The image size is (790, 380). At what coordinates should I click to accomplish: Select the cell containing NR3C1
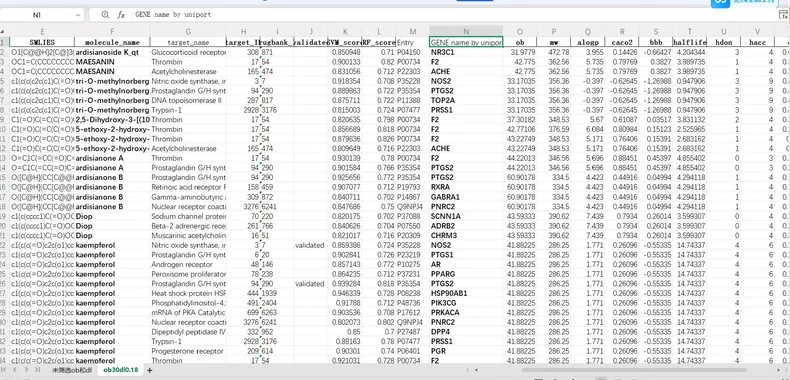tap(466, 52)
